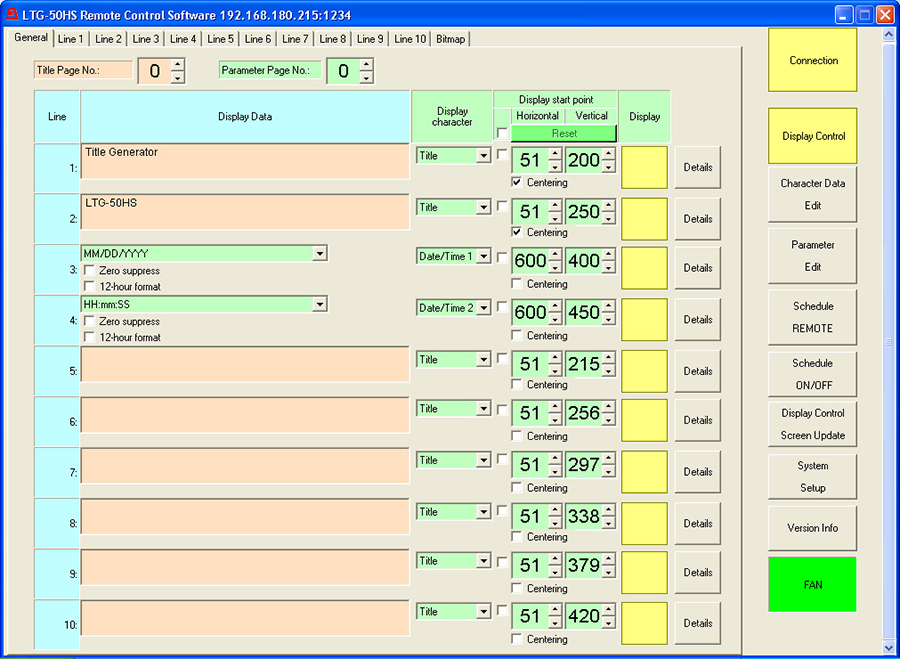Open Details for Line 2

point(697,219)
